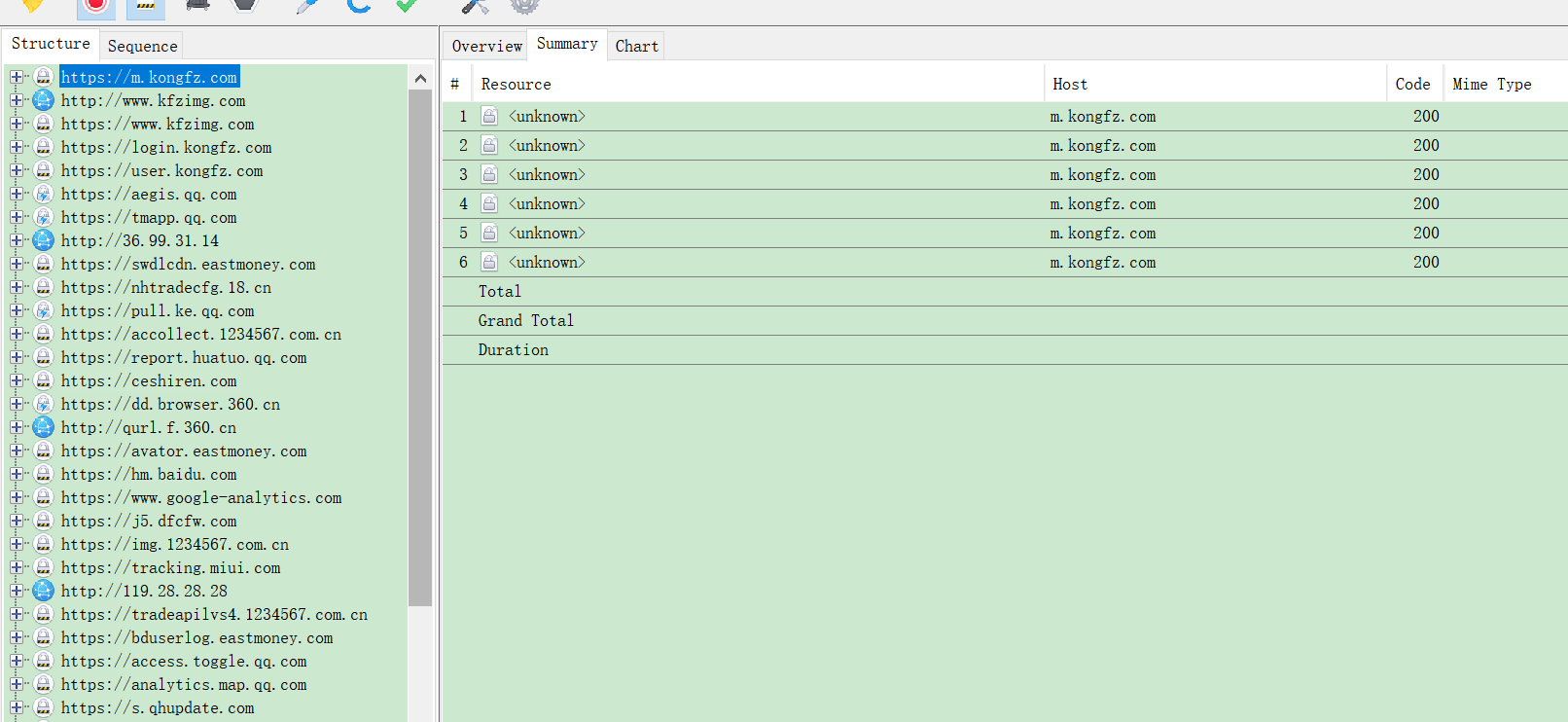Viewport: 1568px width, 722px height.
Task: Expand the https://www.google-analytics.com node
Action: 17,497
